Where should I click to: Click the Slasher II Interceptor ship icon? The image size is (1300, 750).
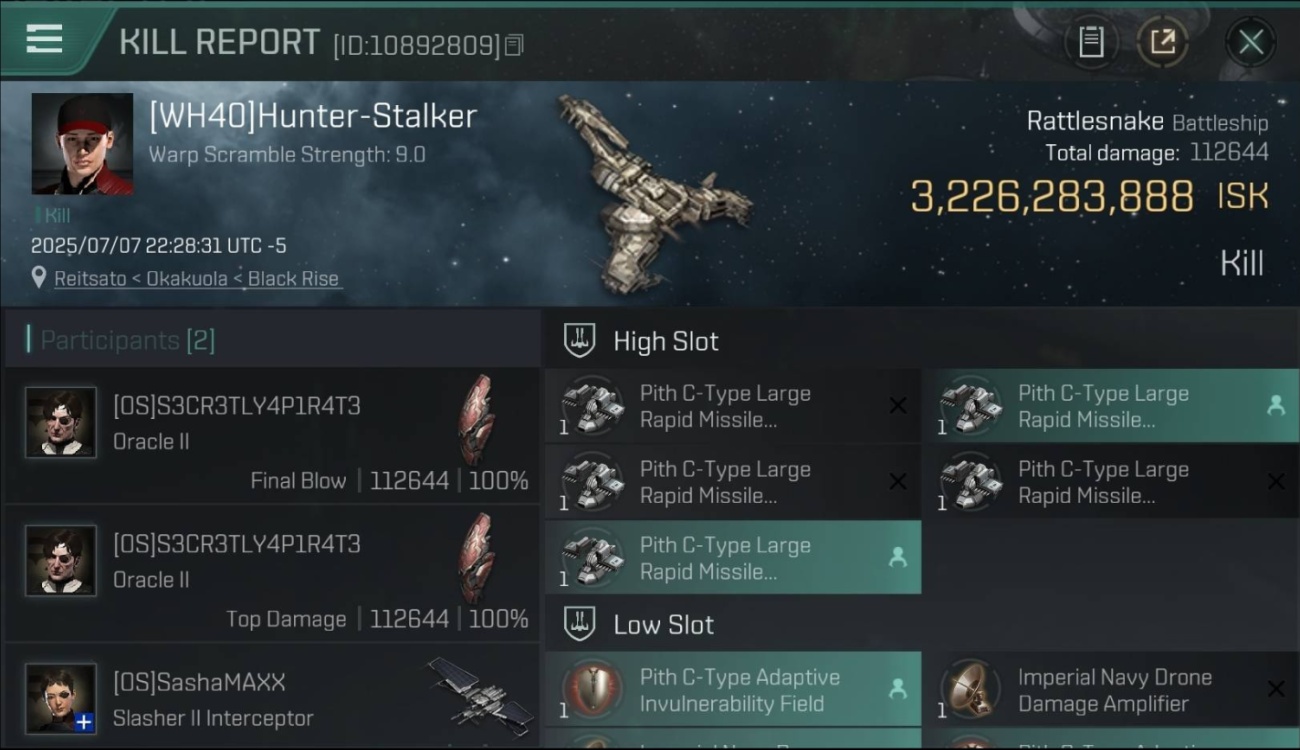(x=482, y=692)
